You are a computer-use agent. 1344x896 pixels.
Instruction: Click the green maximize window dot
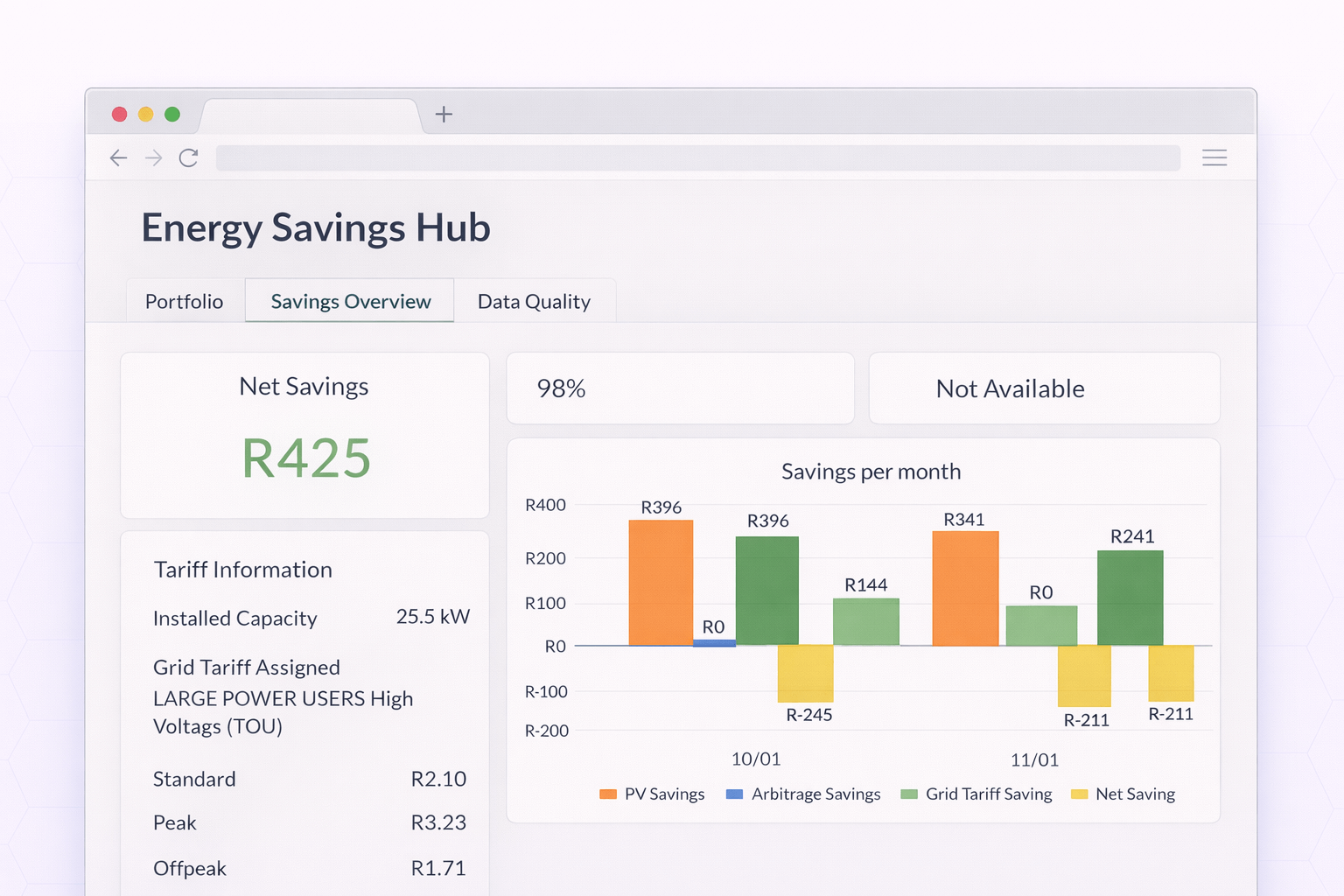pyautogui.click(x=172, y=114)
